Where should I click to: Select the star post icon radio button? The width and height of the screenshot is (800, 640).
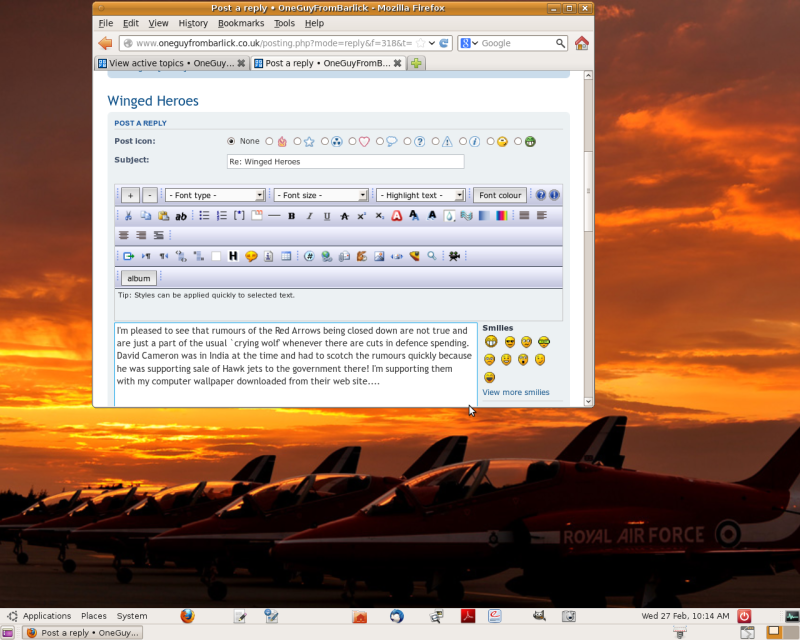297,142
